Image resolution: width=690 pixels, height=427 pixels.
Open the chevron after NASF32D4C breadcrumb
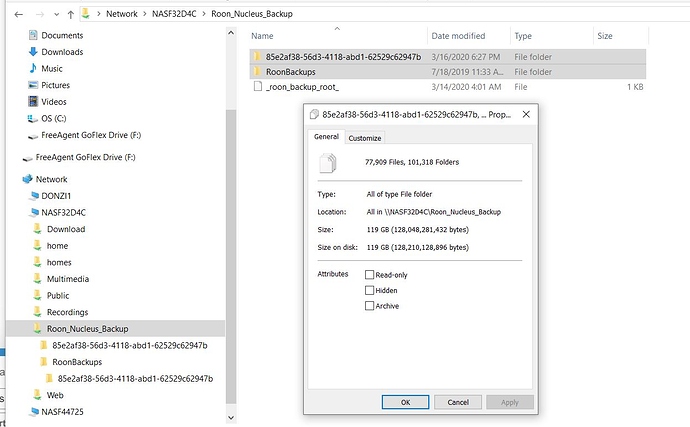204,14
